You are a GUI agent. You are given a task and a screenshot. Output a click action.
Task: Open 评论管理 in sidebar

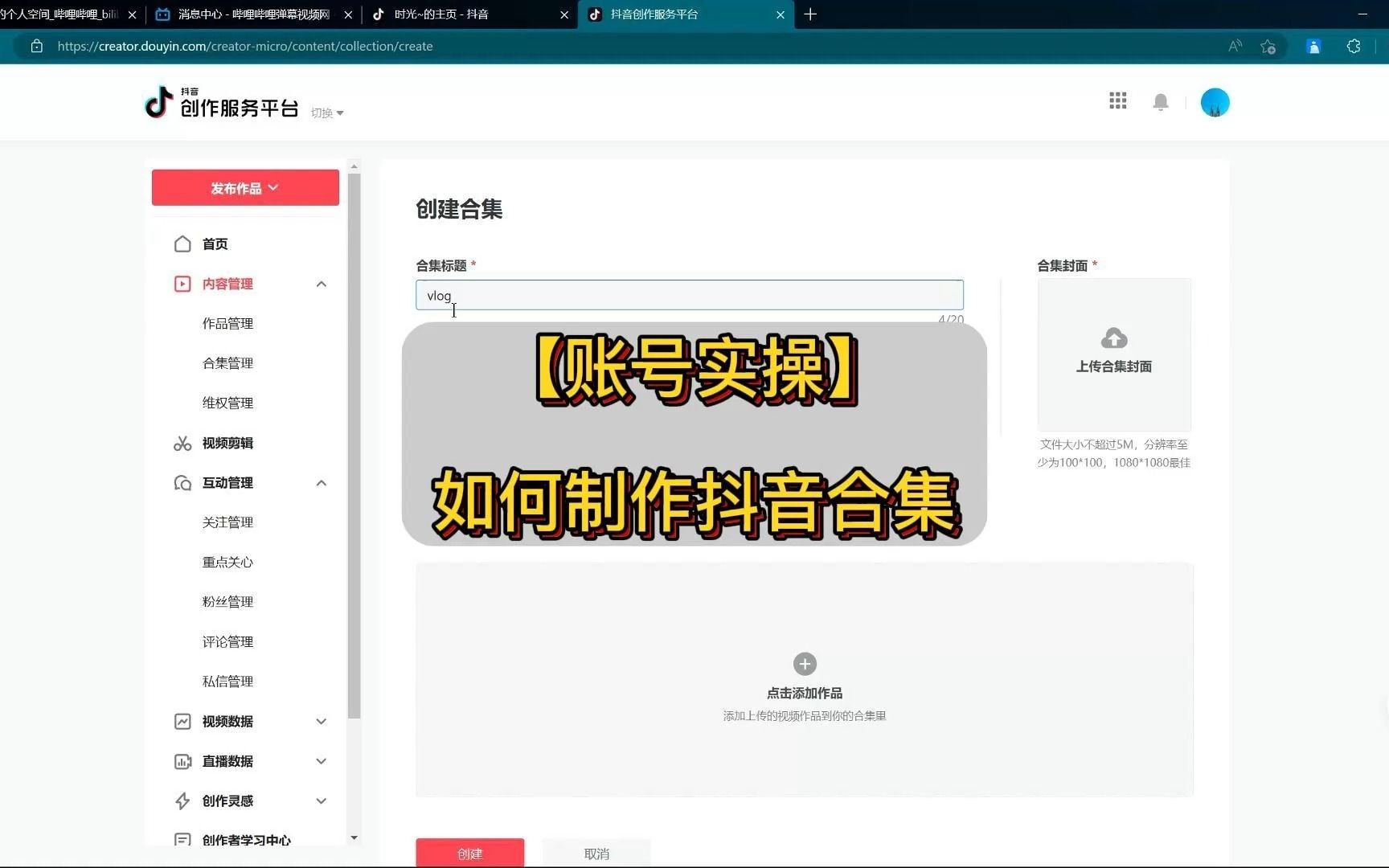coord(227,641)
